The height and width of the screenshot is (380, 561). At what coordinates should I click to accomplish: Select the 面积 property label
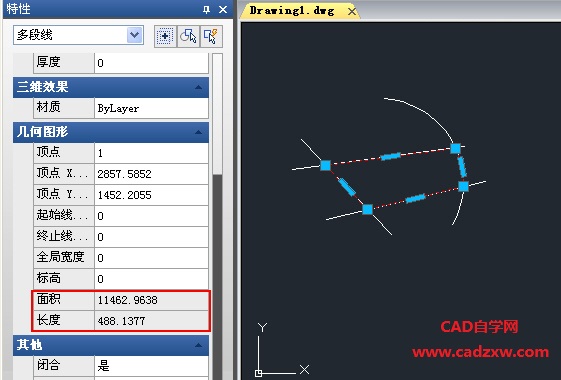point(49,299)
